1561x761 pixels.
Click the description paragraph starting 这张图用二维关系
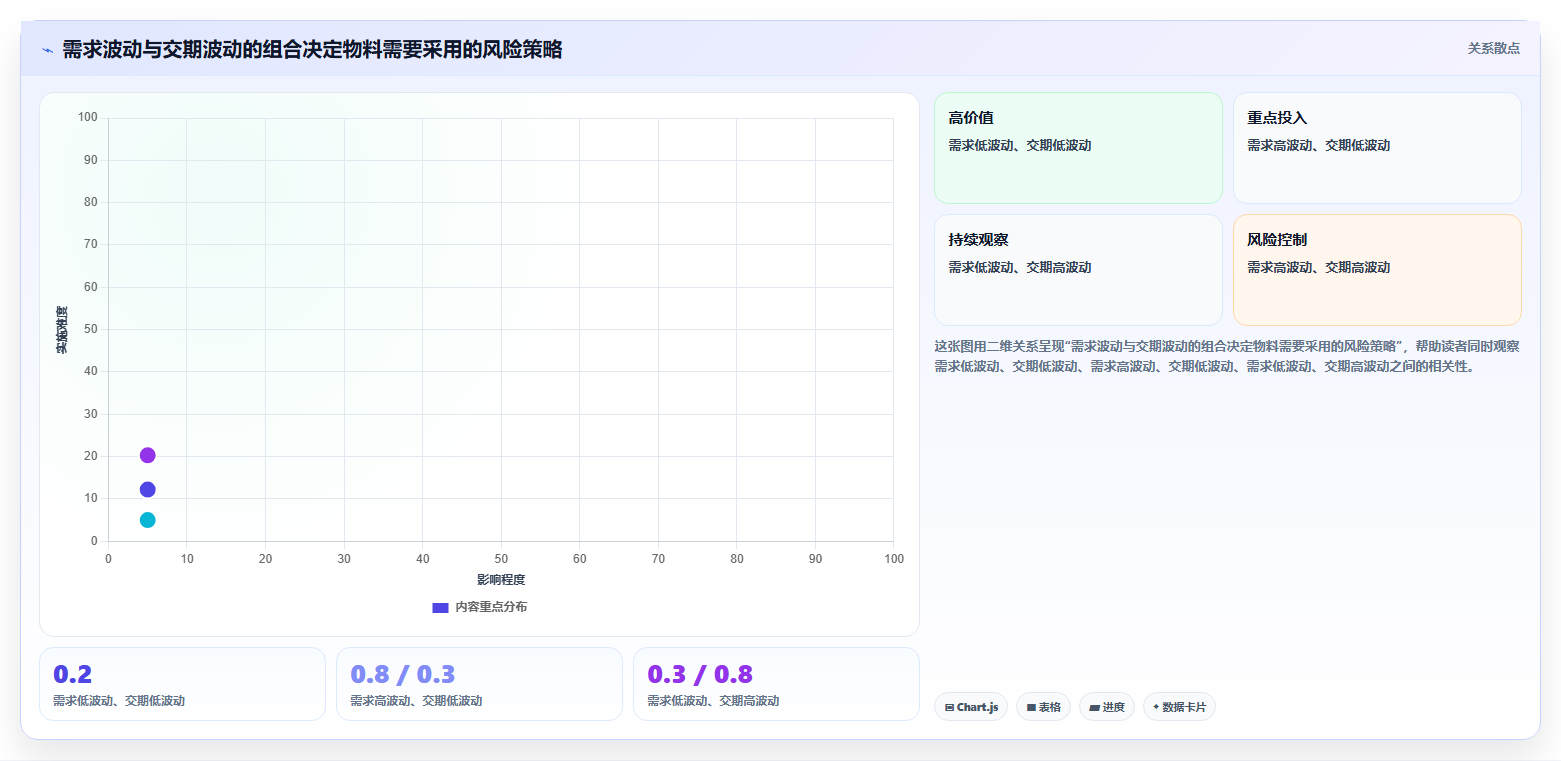[x=1227, y=356]
